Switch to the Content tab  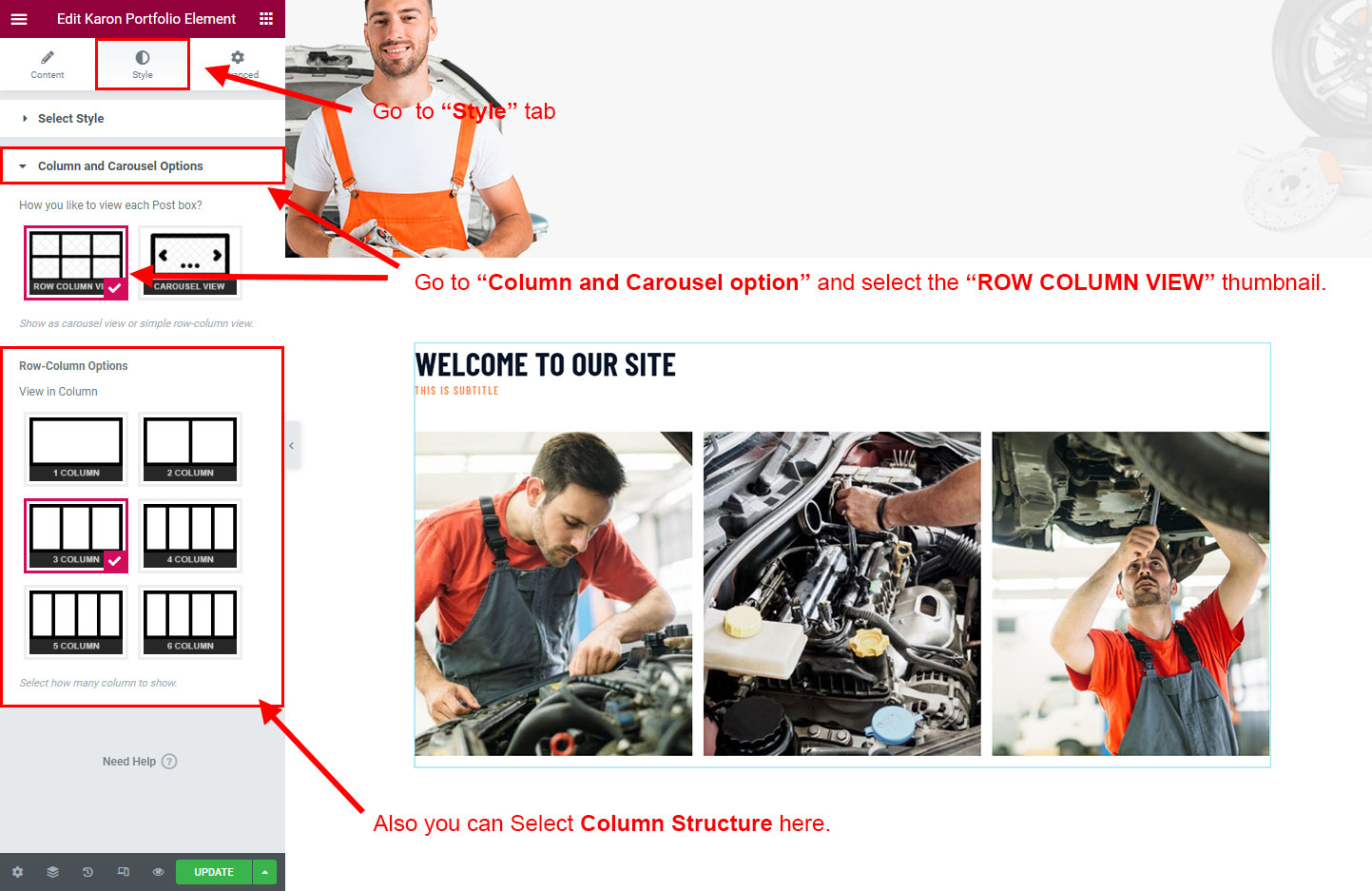48,65
